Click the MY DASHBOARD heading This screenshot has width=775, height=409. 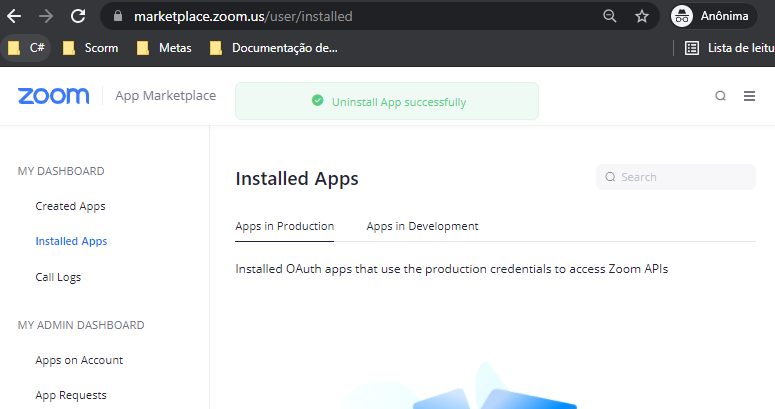pos(61,171)
